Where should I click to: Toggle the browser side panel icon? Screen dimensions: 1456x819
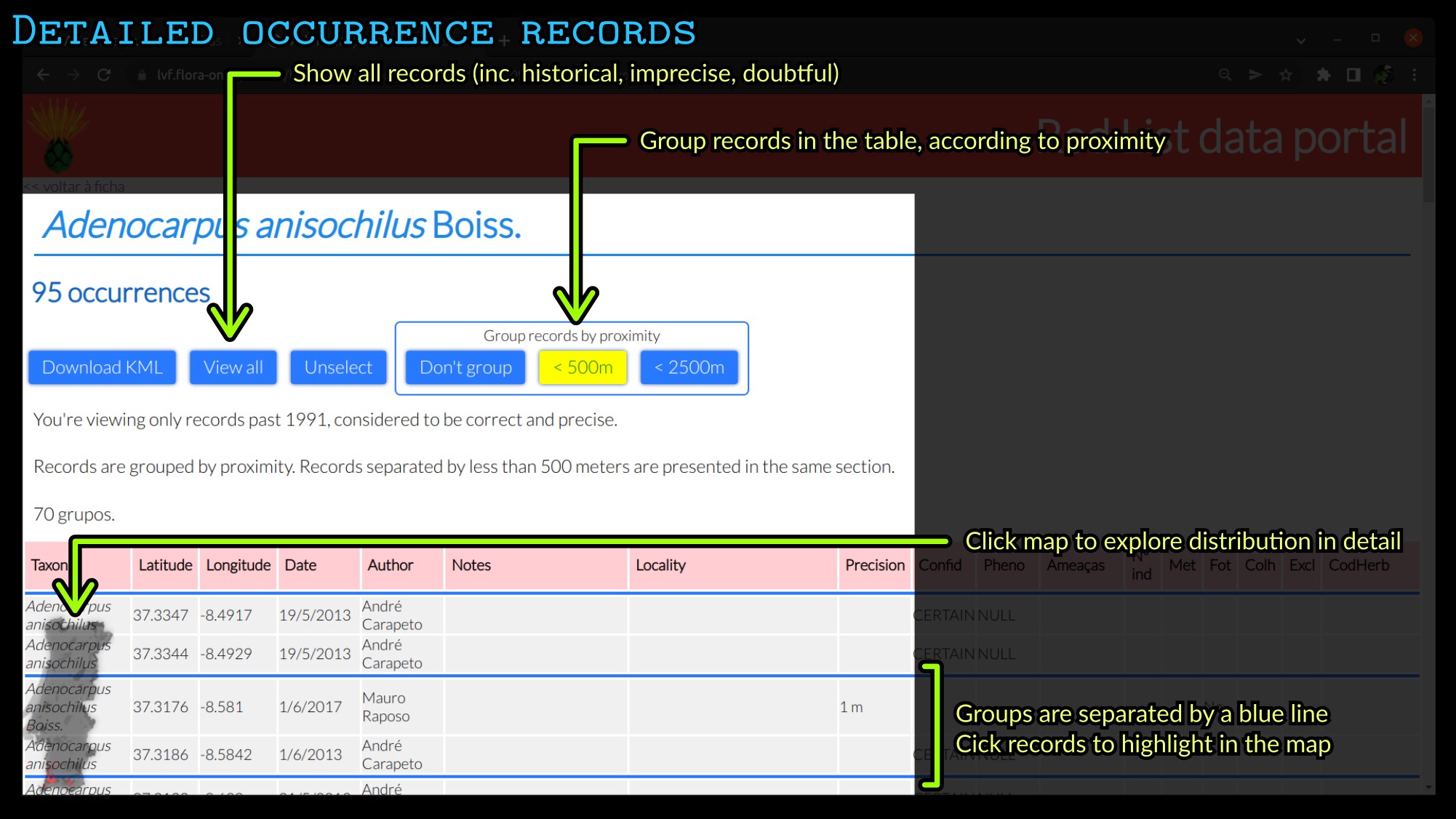point(1353,75)
